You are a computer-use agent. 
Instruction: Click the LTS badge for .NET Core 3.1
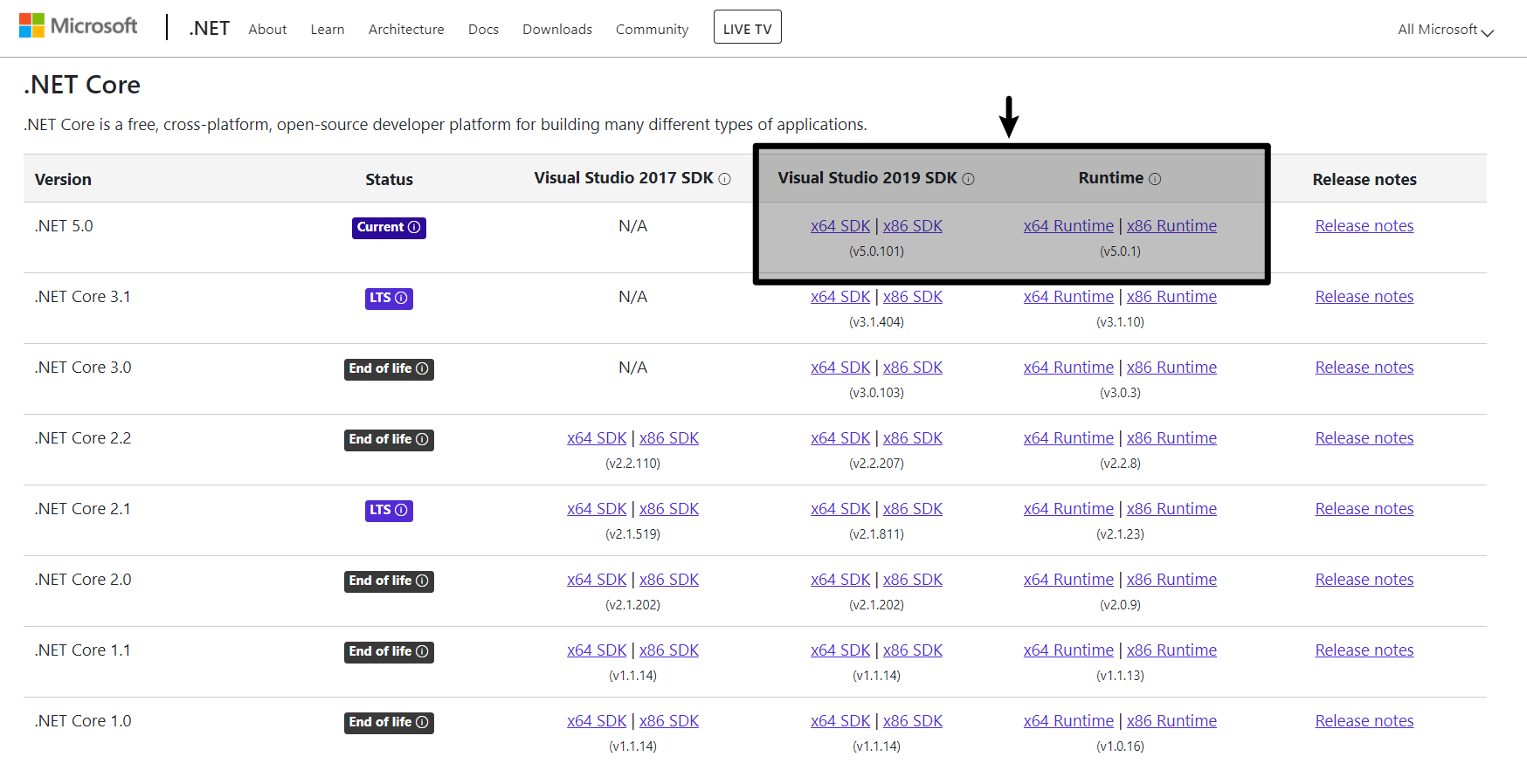[389, 298]
